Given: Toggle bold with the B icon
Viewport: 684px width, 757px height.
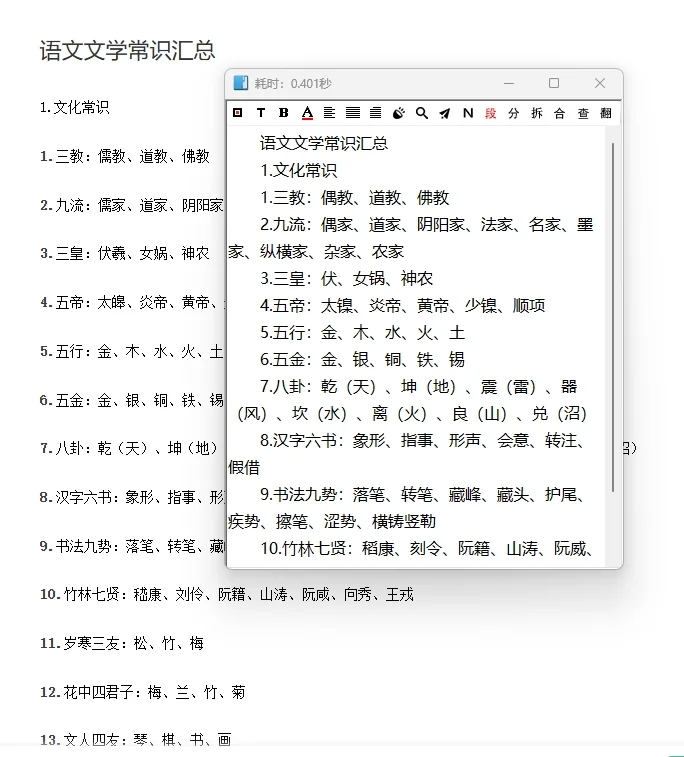Looking at the screenshot, I should click(x=284, y=113).
